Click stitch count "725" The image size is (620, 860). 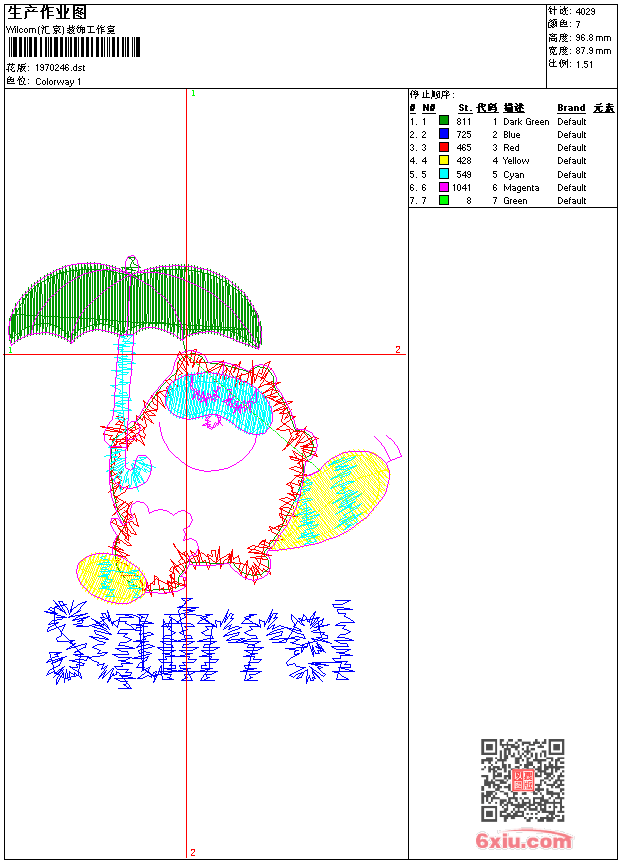464,134
